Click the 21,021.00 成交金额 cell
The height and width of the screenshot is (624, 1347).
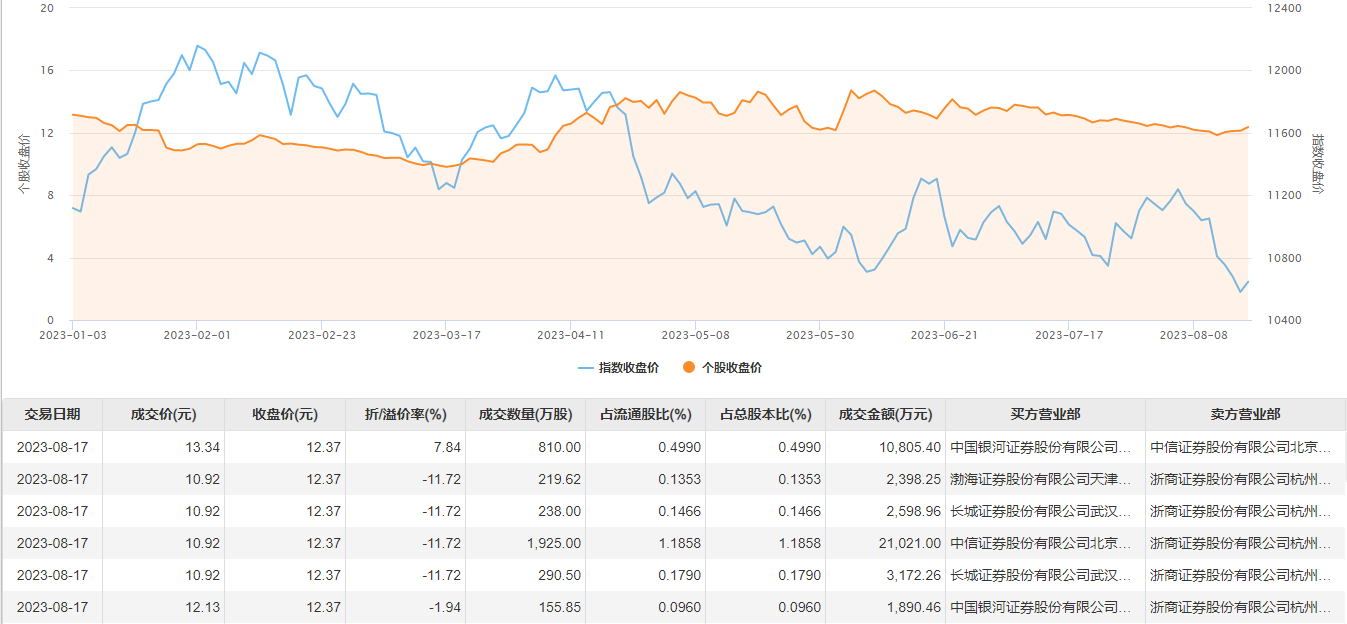pyautogui.click(x=907, y=543)
